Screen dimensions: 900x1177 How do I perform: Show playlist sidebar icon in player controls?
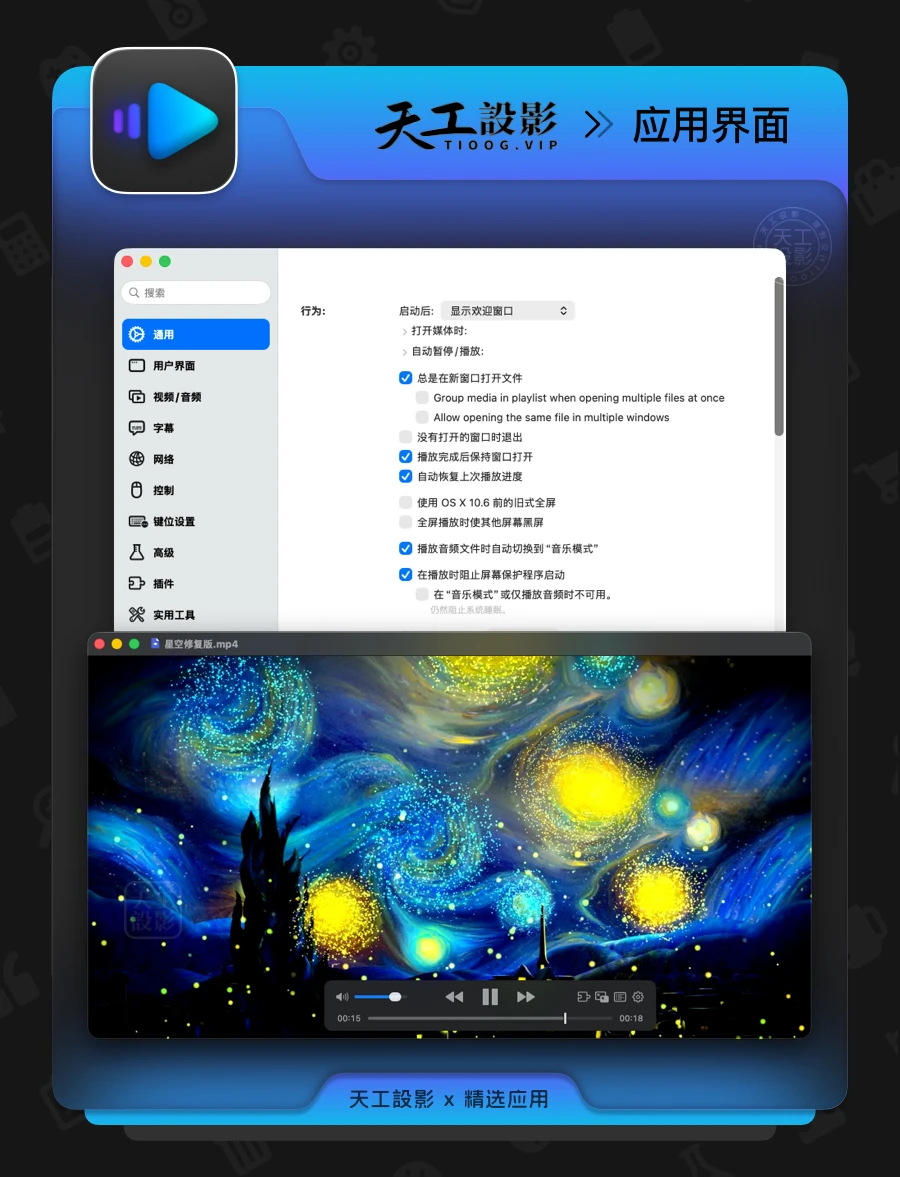620,997
